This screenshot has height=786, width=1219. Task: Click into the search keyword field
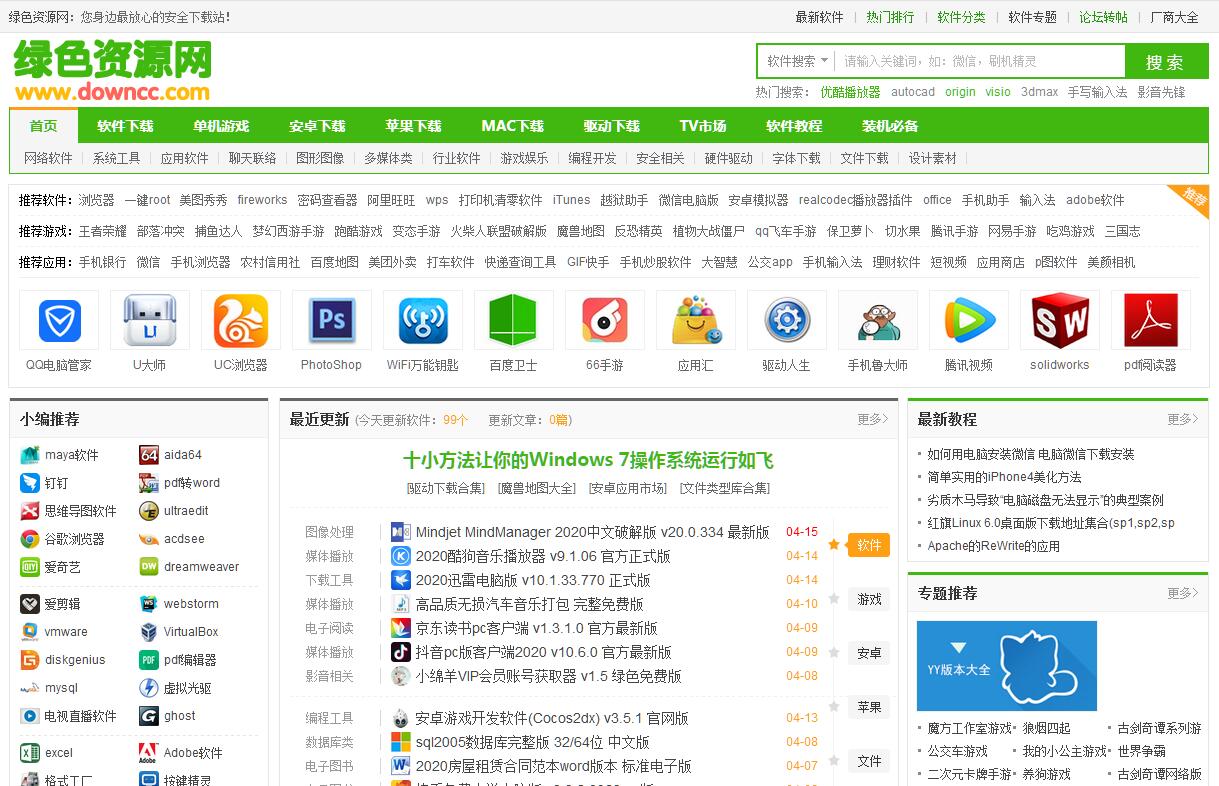pyautogui.click(x=980, y=61)
